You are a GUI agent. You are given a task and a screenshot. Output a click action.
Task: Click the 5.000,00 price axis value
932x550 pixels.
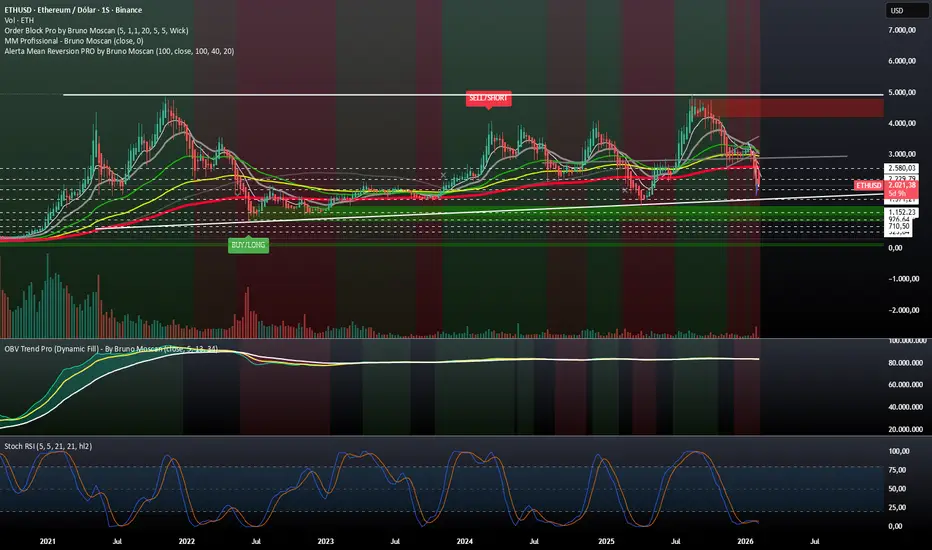pos(902,92)
